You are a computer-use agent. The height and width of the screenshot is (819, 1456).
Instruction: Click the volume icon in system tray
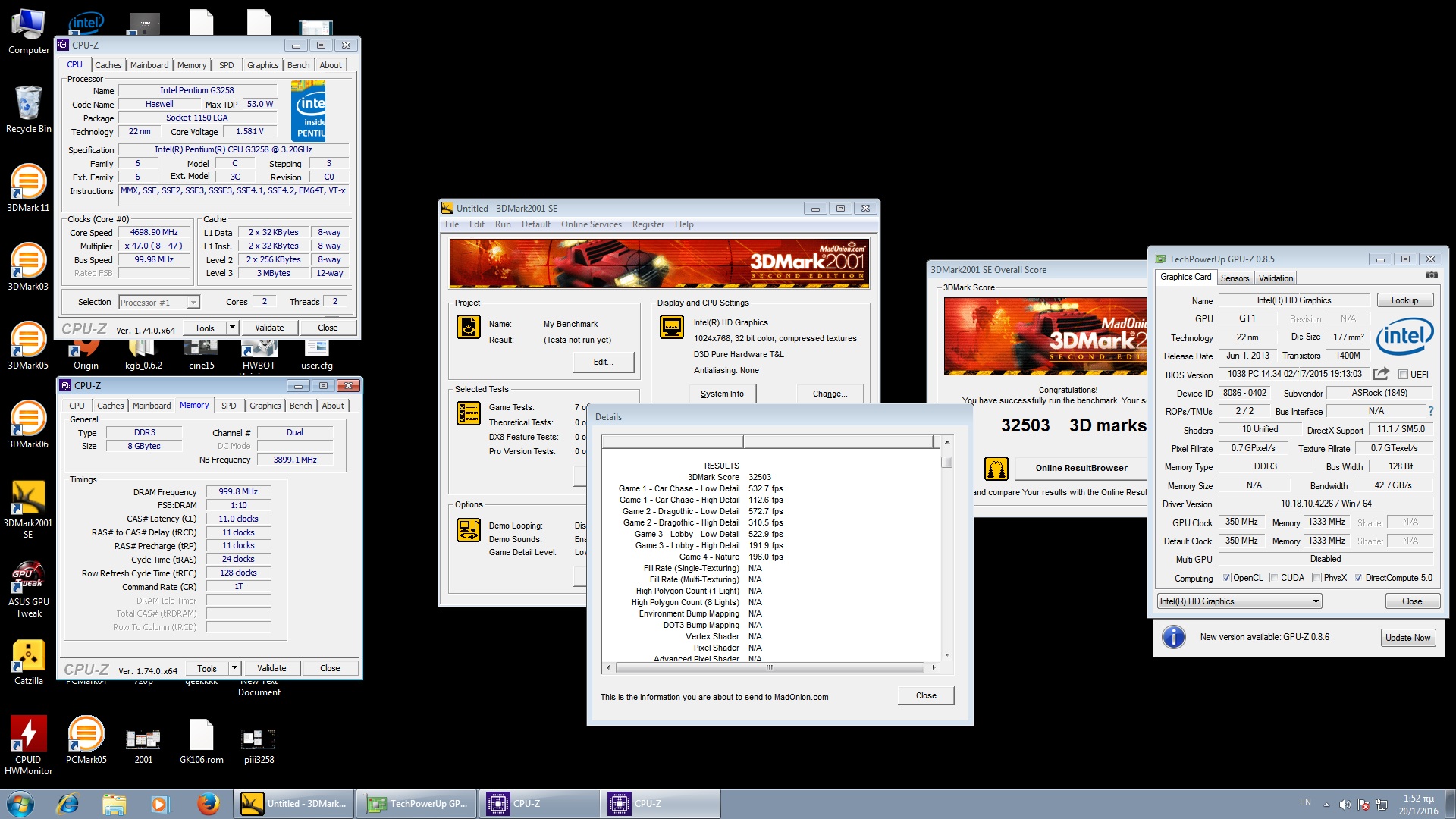tap(1345, 805)
